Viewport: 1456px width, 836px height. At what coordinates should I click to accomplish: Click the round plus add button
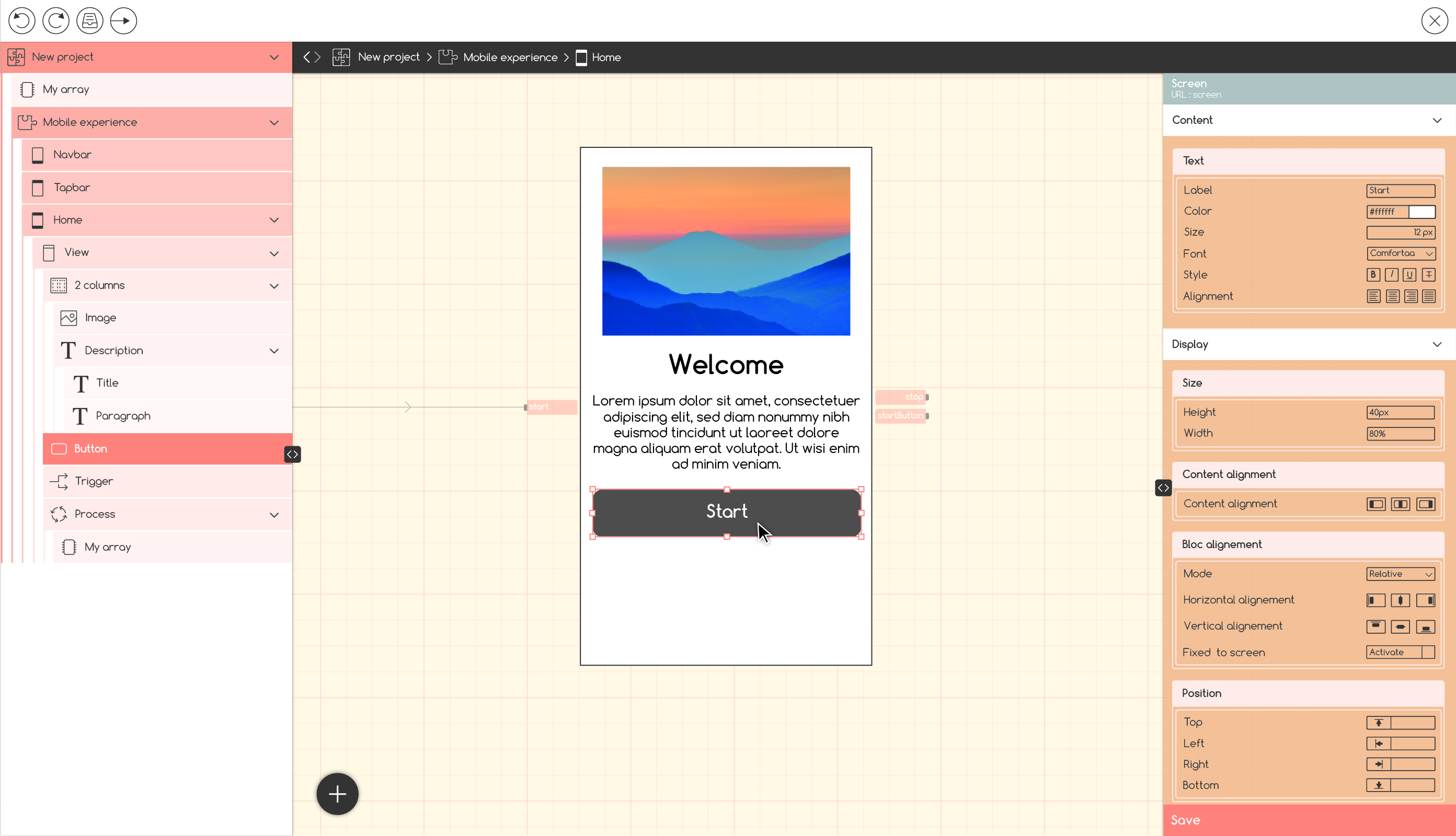click(x=337, y=794)
